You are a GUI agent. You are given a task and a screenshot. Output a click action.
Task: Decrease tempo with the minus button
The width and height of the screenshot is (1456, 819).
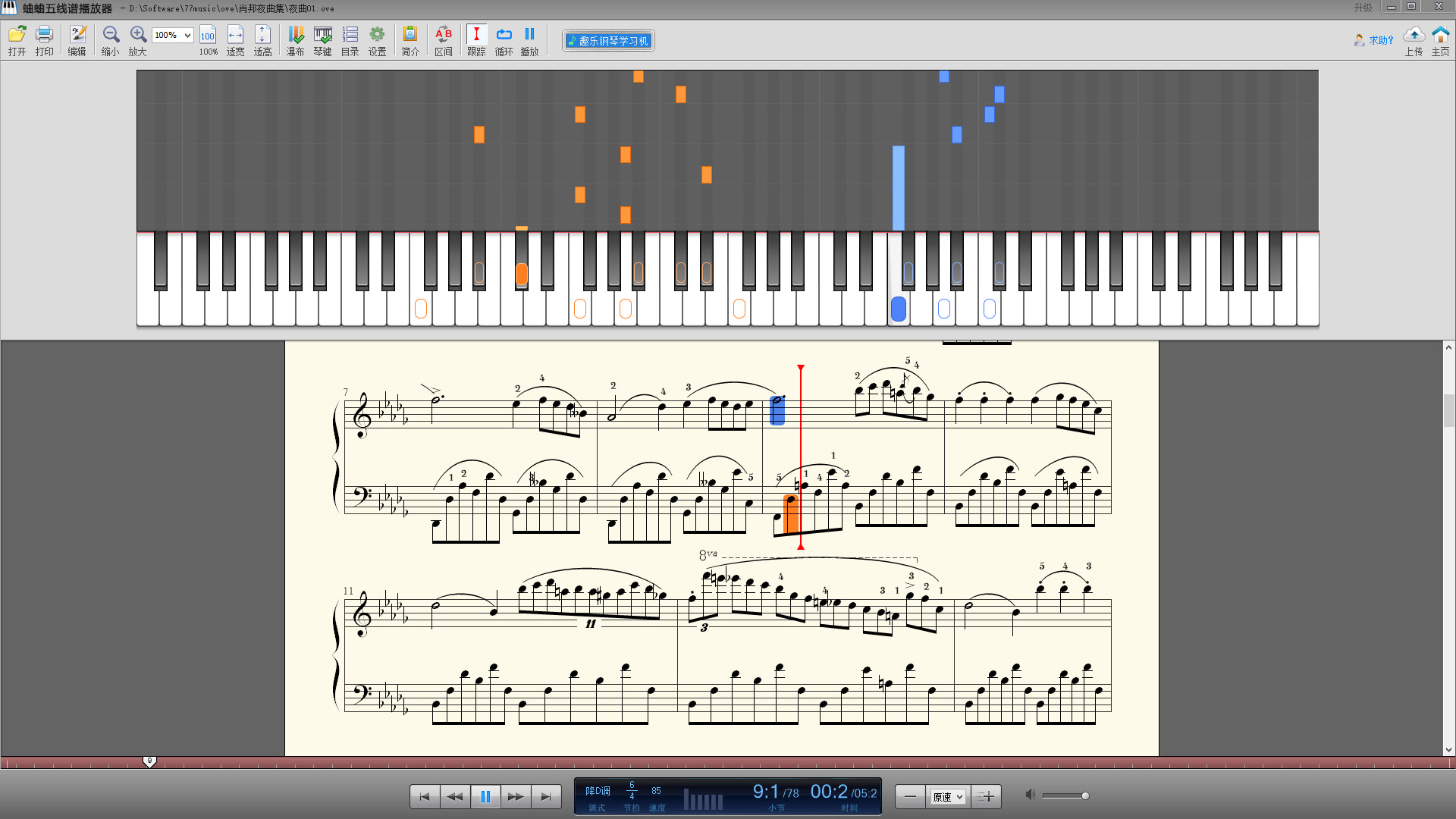click(x=910, y=796)
